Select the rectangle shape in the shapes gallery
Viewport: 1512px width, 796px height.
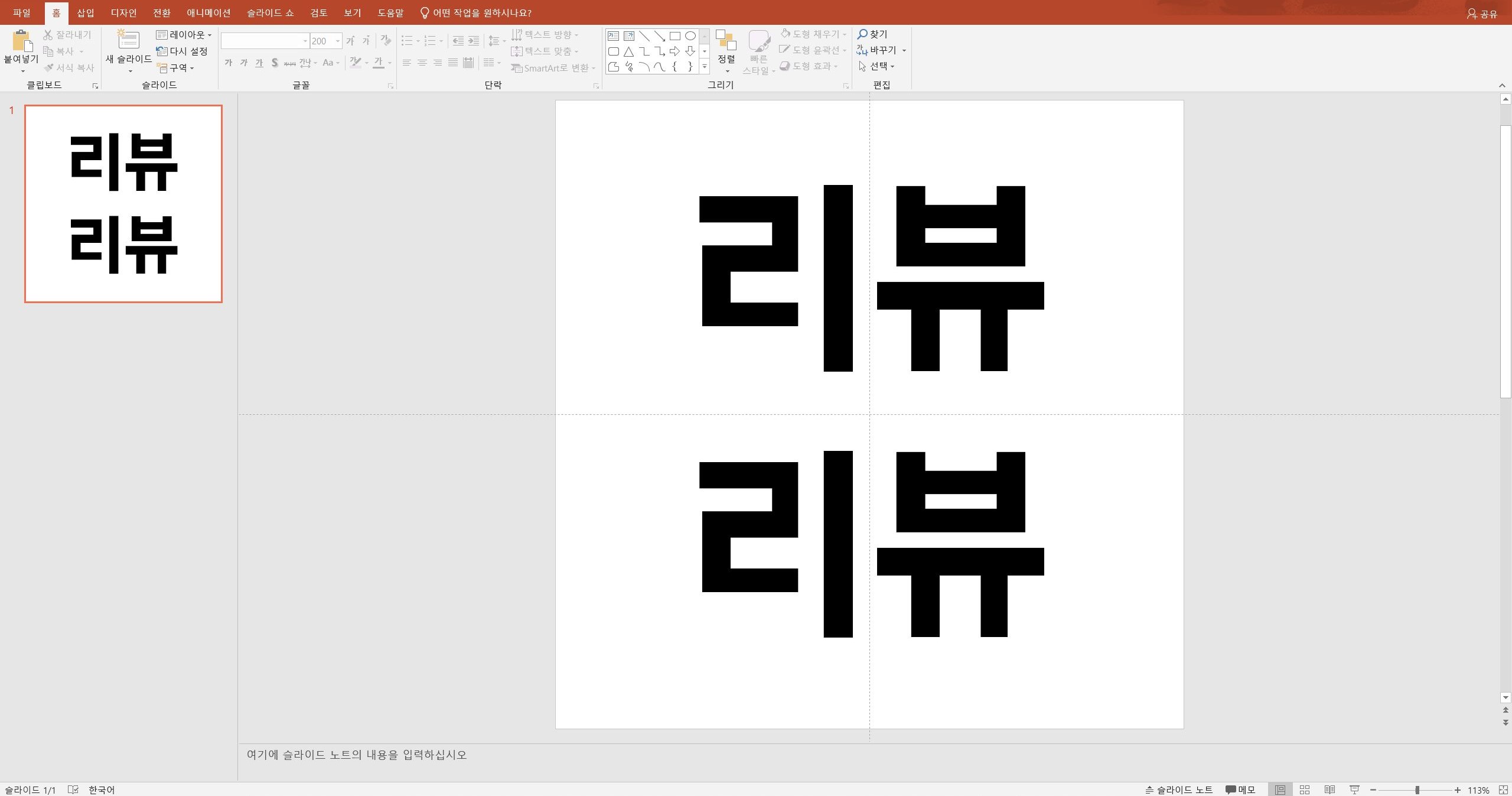[x=675, y=36]
